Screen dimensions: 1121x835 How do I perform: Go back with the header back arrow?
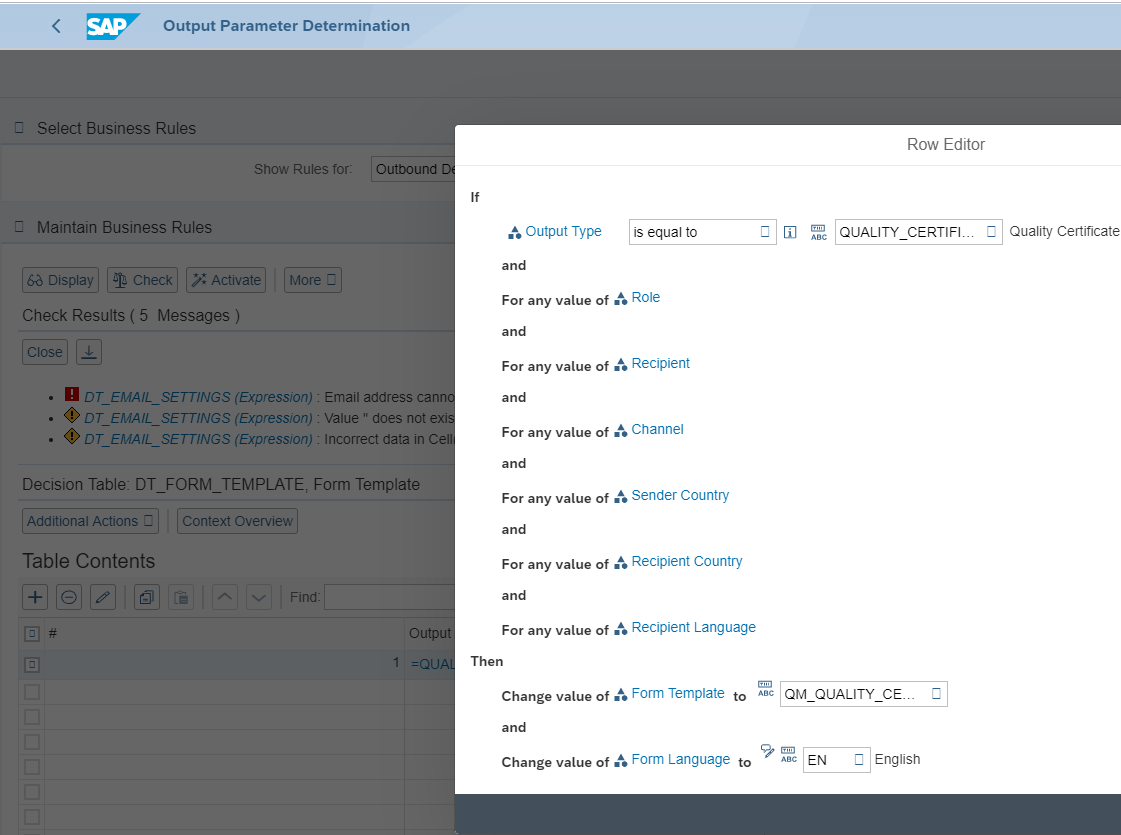tap(56, 26)
